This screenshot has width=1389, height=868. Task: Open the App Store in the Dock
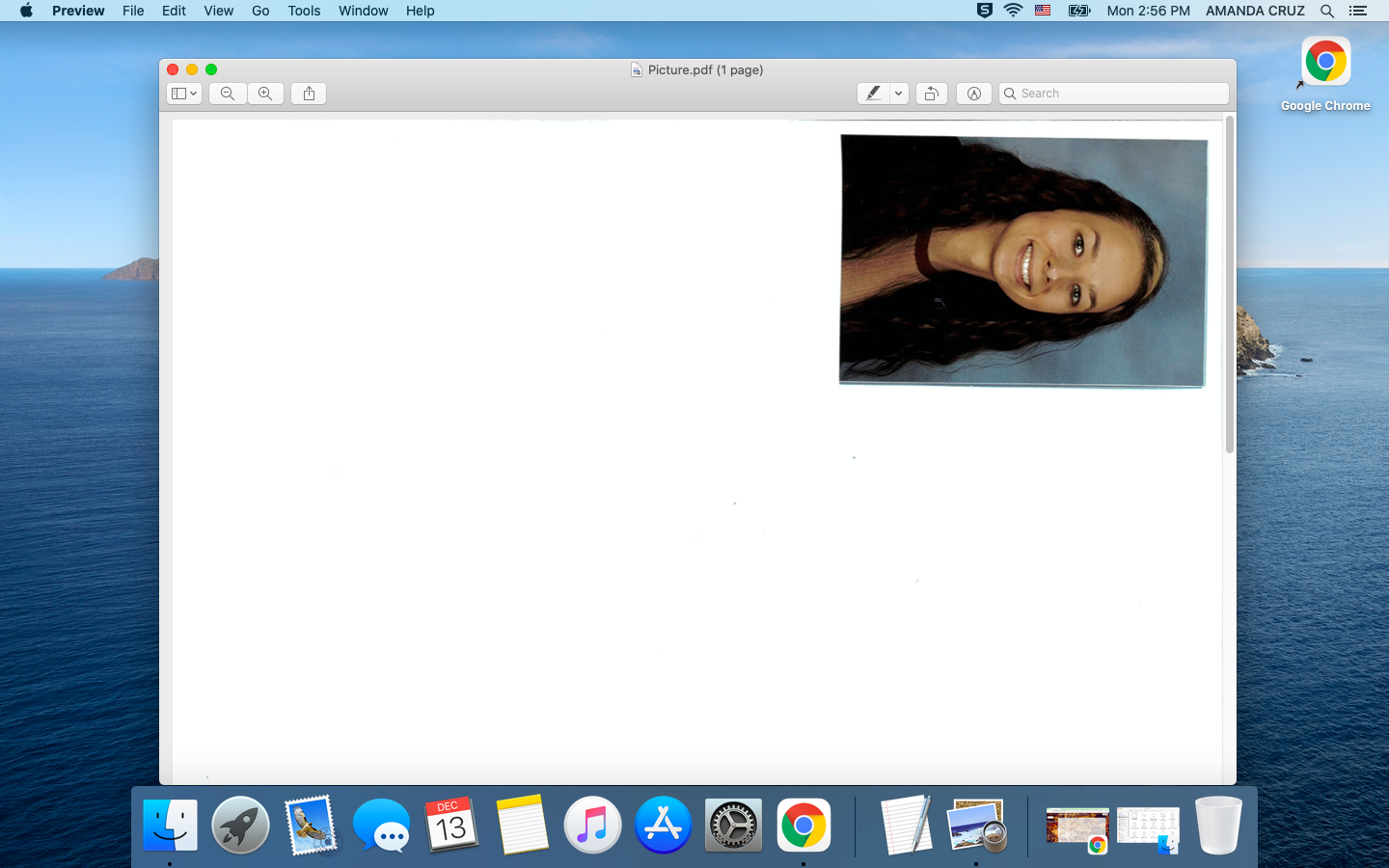click(x=663, y=826)
